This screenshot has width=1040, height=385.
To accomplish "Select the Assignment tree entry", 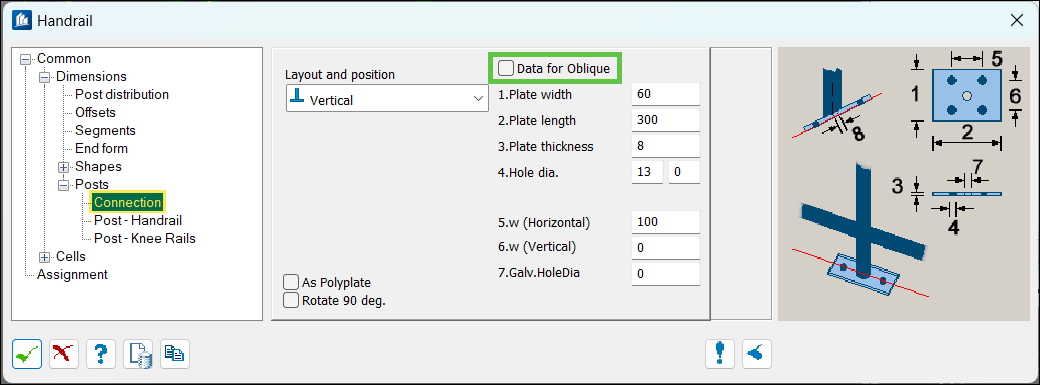I will click(72, 274).
